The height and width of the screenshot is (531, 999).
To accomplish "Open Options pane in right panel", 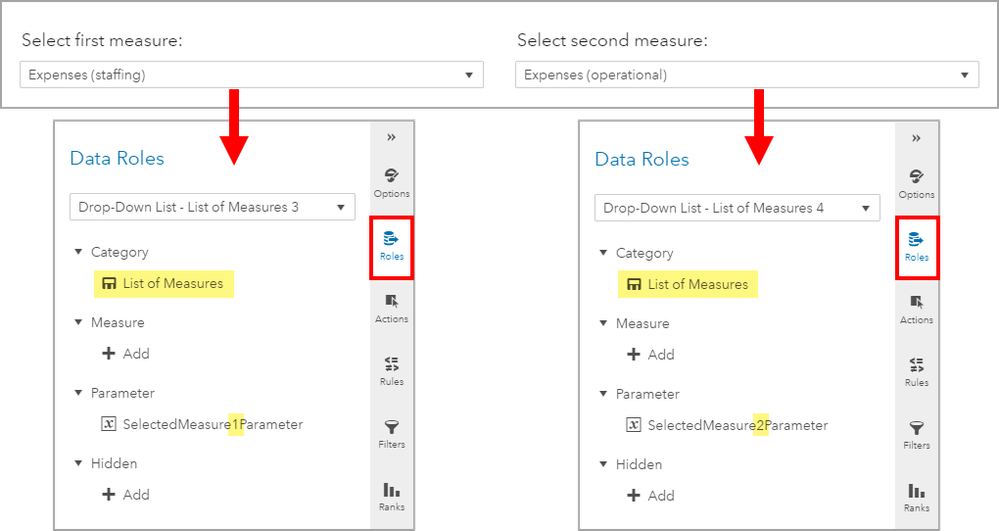I will pos(916,181).
